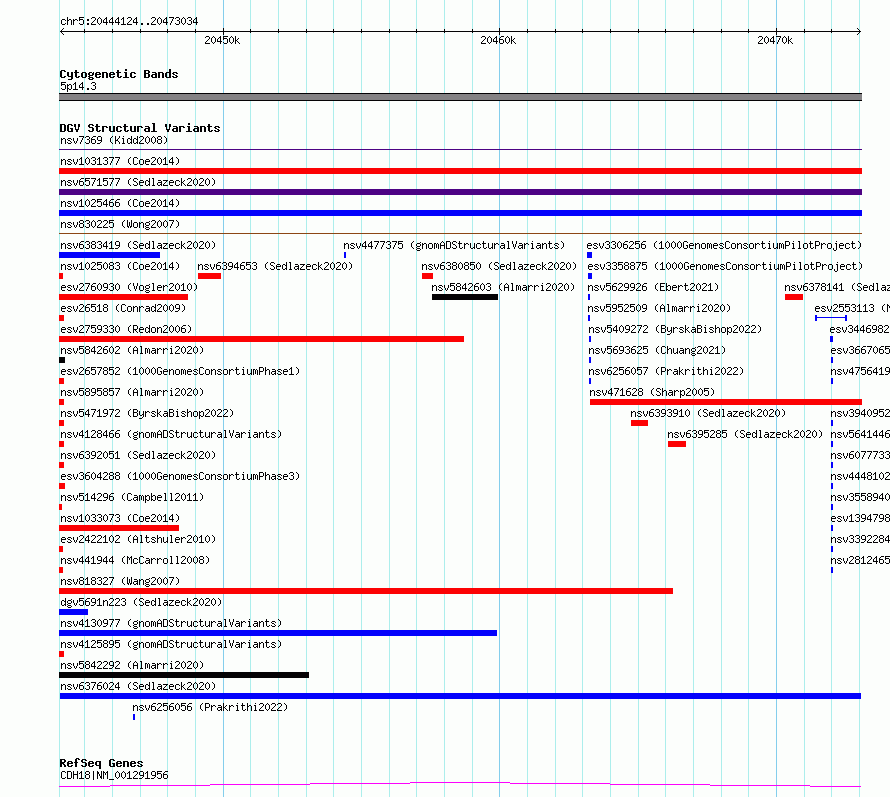Open the Cytogenetic Bands track heading
890x797 pixels.
click(x=119, y=74)
